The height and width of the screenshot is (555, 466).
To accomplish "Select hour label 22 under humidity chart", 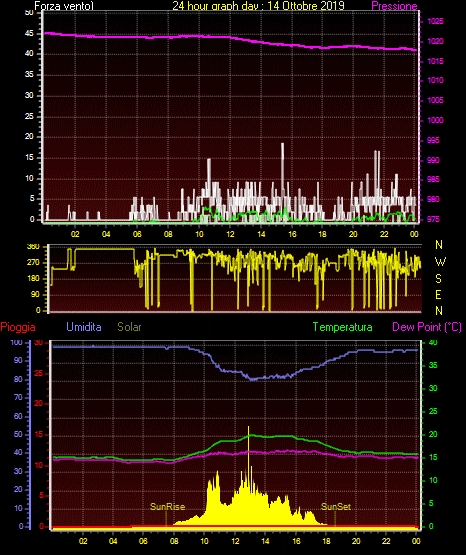I will click(x=386, y=542).
